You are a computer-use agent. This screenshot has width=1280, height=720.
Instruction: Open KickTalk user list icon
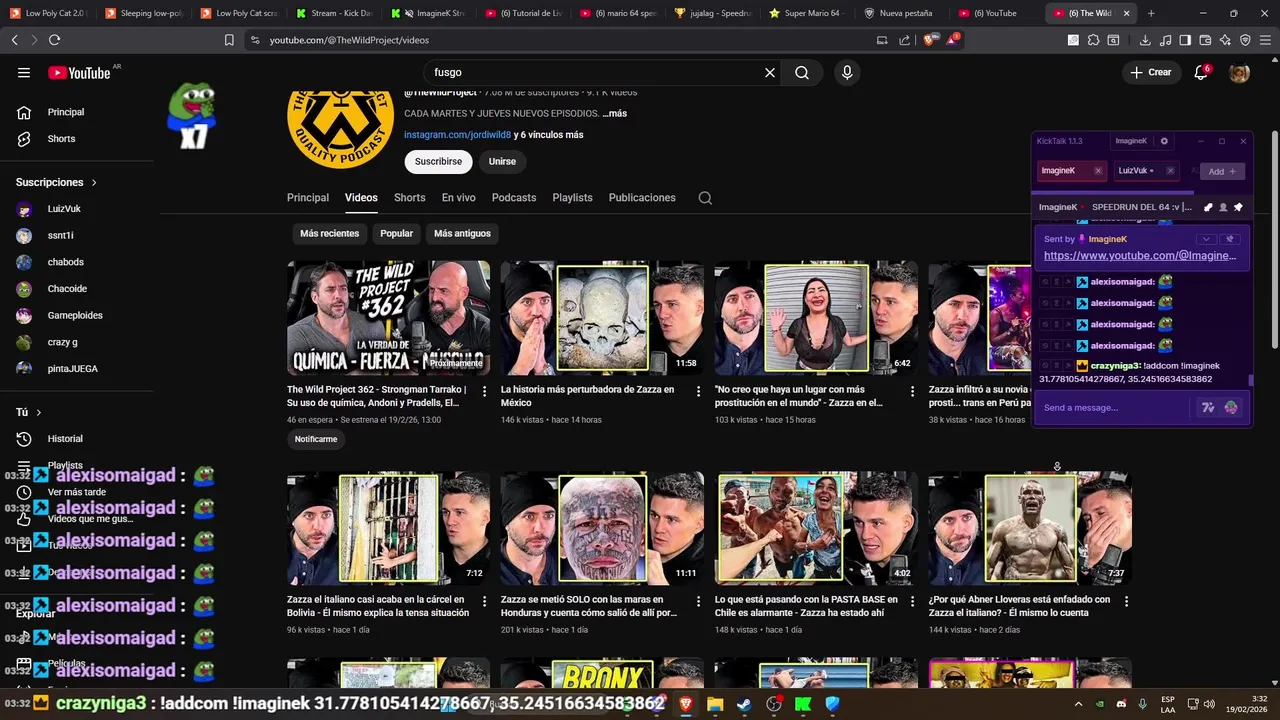[1223, 207]
